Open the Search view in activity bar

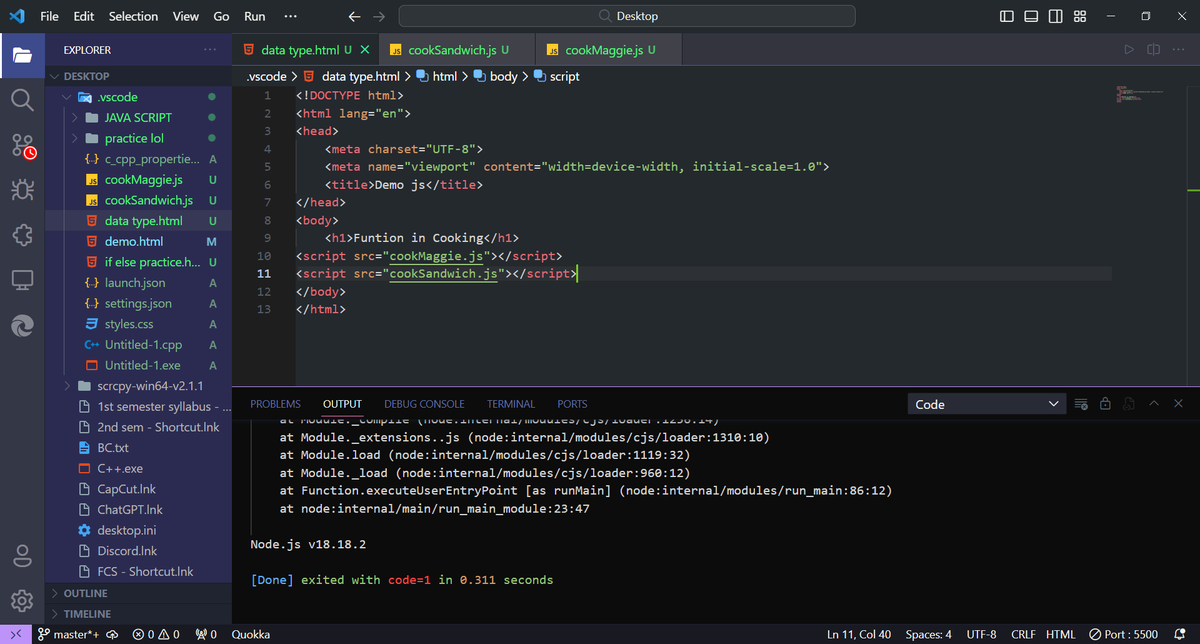click(x=22, y=99)
